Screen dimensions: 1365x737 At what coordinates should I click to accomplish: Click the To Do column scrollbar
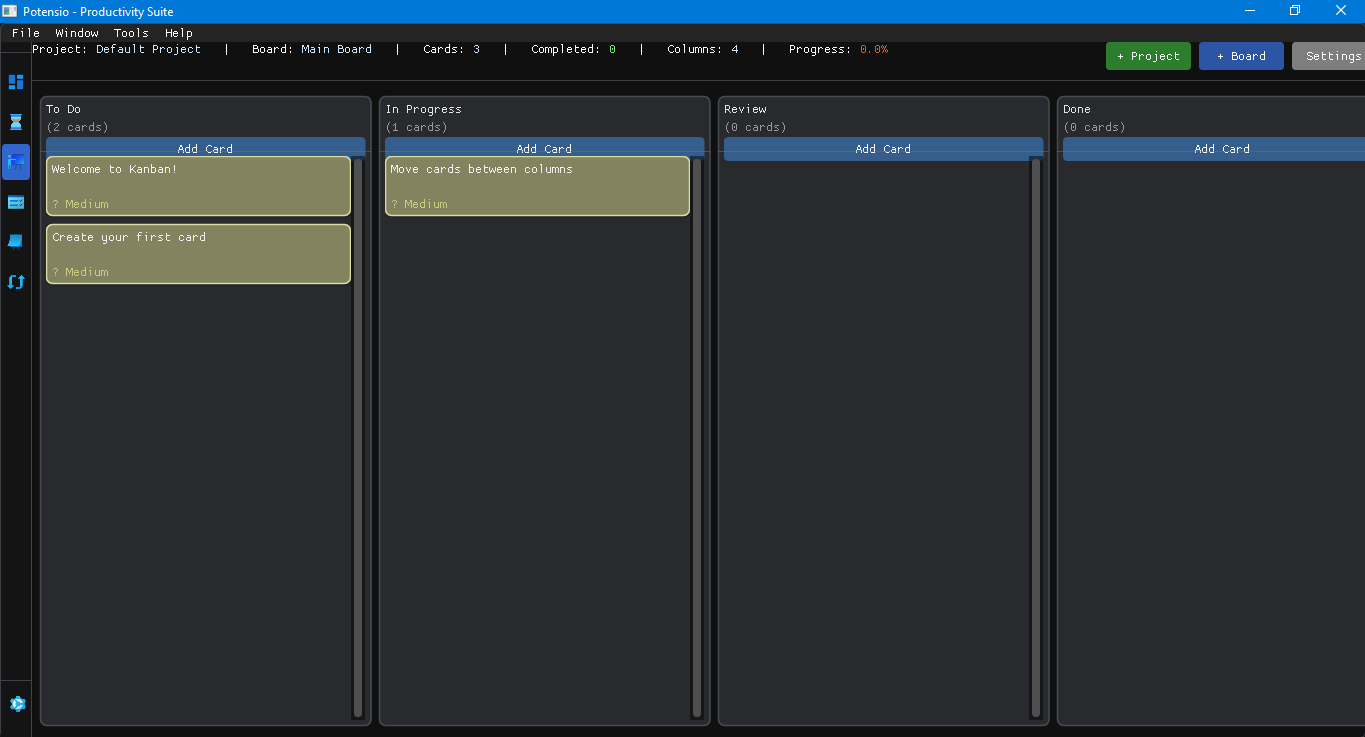[358, 438]
